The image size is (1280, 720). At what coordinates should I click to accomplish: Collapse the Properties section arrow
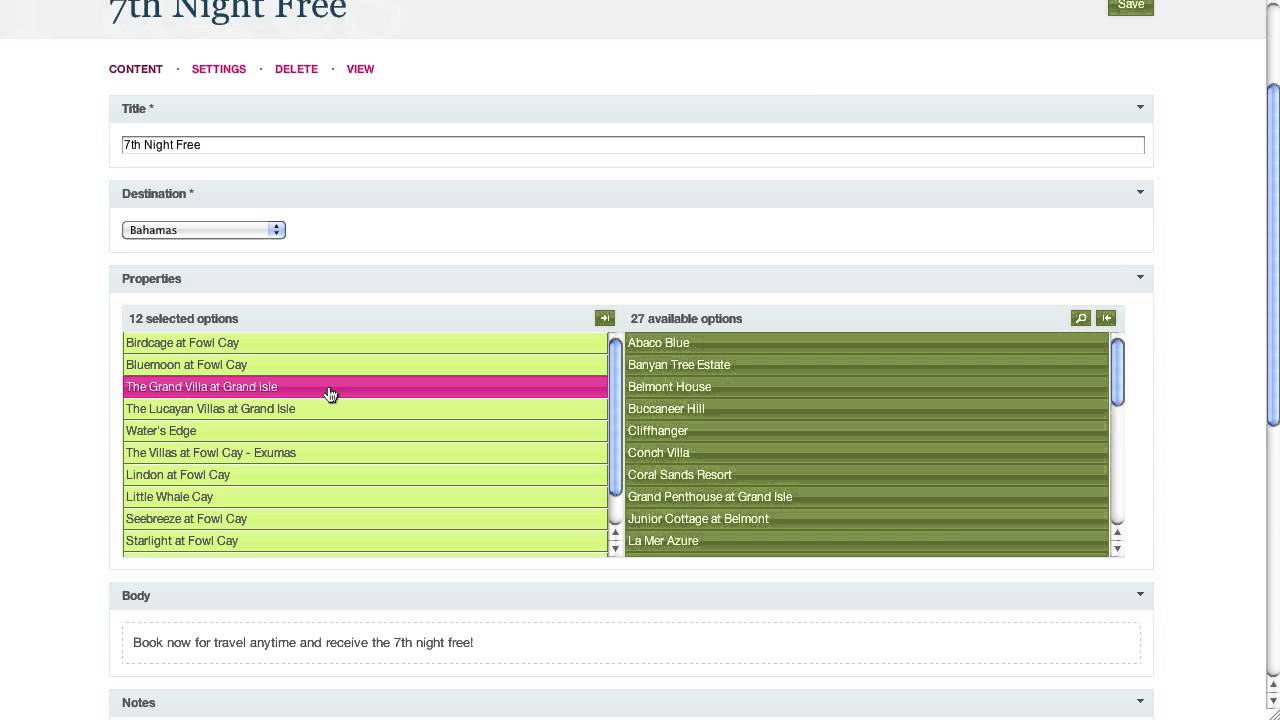click(1140, 277)
